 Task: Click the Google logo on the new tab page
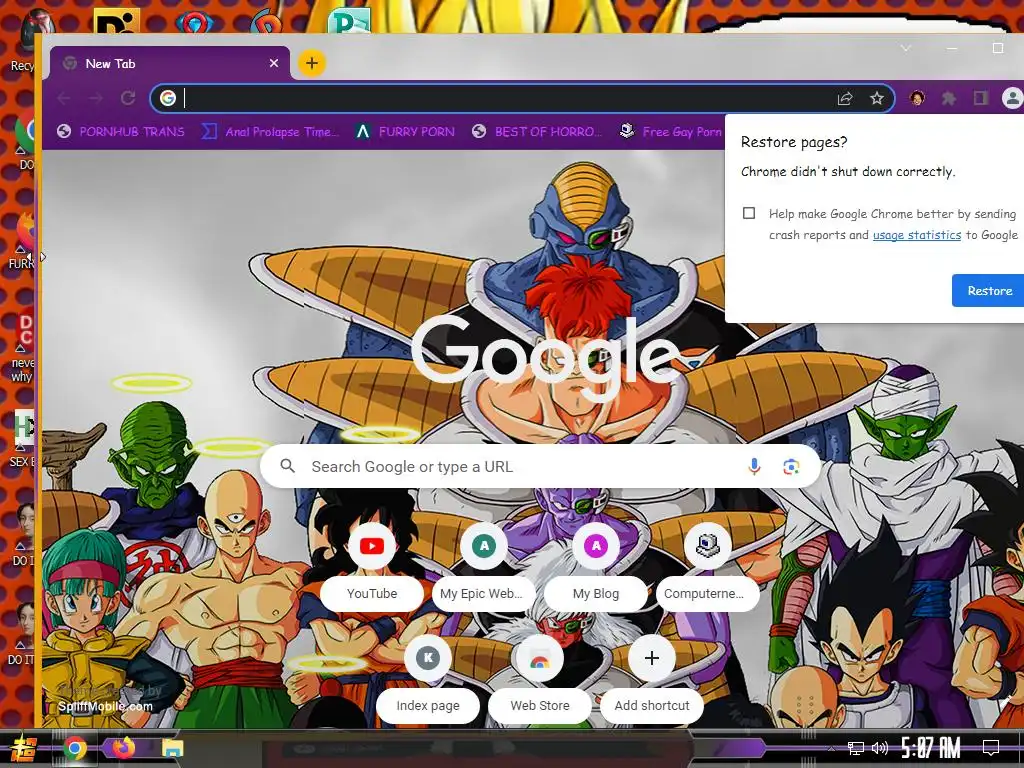tap(546, 357)
